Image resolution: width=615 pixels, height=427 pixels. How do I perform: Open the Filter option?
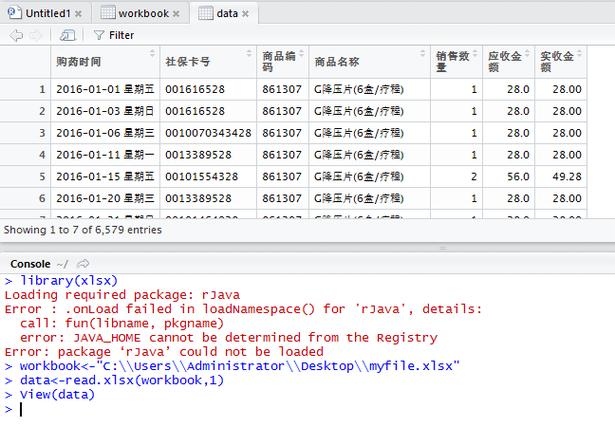(x=114, y=35)
